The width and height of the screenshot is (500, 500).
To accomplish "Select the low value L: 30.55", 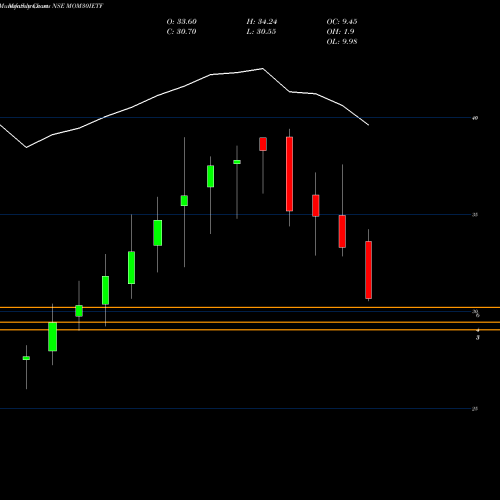I will 261,32.
